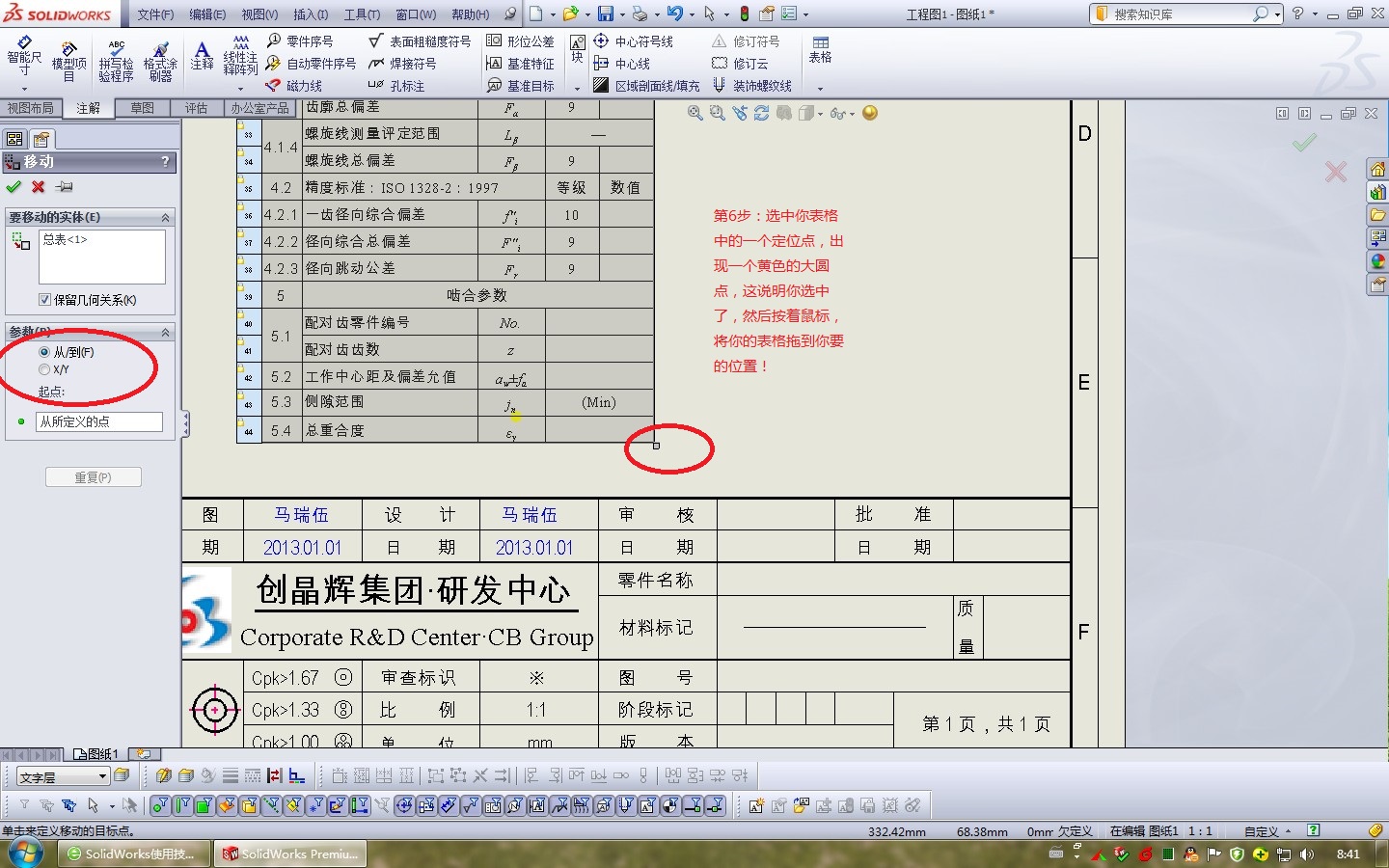Click the 从所定义的点 start point field
This screenshot has height=868, width=1389.
click(99, 421)
